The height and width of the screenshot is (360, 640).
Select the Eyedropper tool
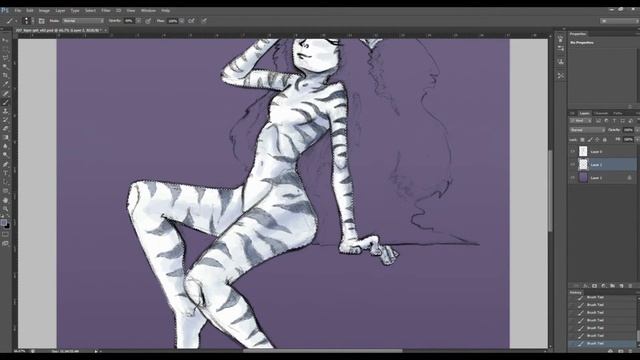(5, 84)
